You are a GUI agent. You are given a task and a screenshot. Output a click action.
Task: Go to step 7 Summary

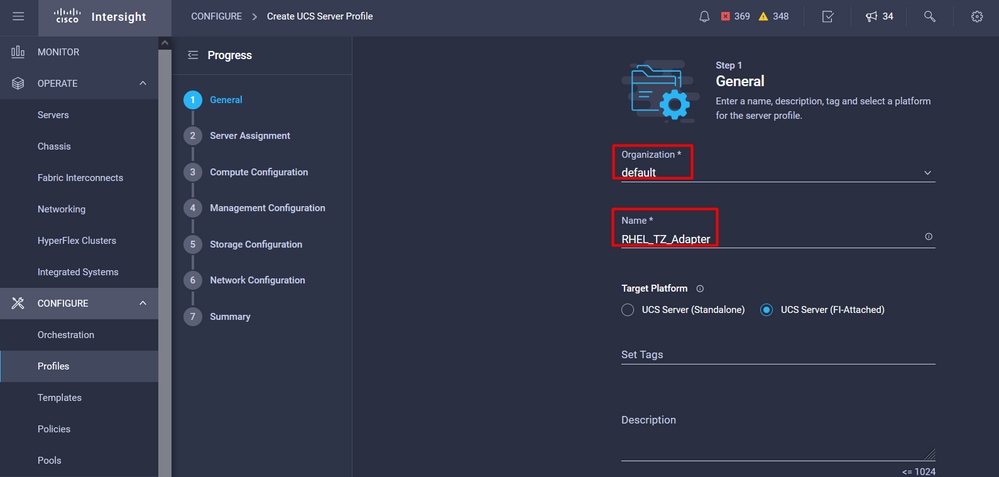pos(218,317)
